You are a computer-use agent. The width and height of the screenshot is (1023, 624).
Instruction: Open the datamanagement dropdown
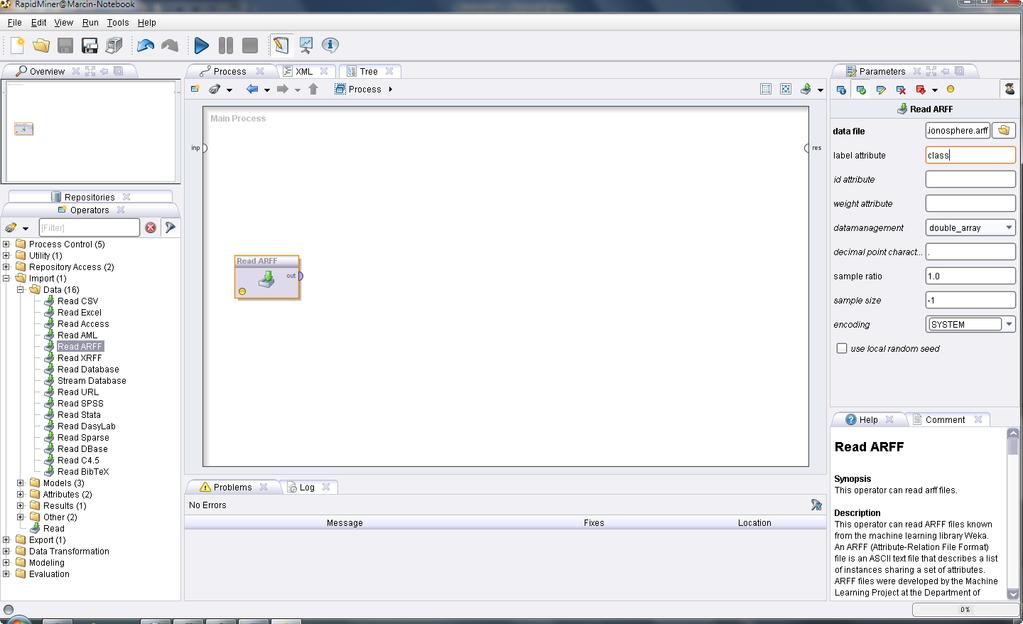point(1009,228)
